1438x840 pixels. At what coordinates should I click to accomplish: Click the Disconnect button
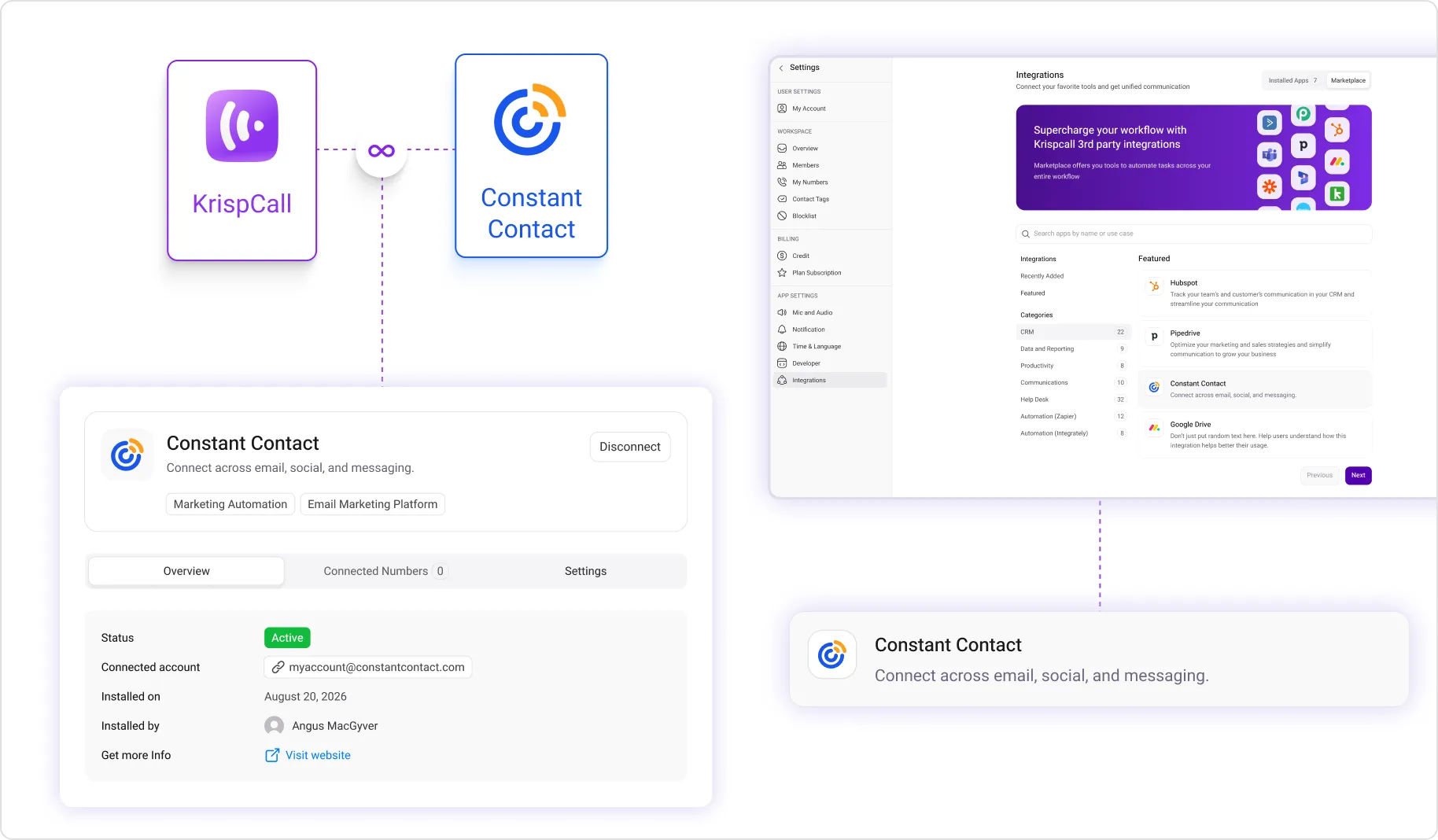pos(630,447)
